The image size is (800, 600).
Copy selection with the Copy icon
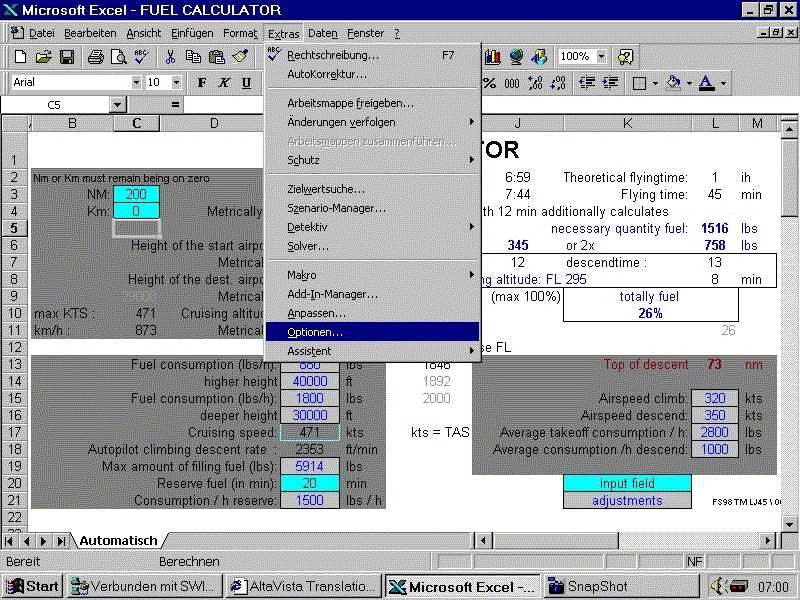click(193, 57)
